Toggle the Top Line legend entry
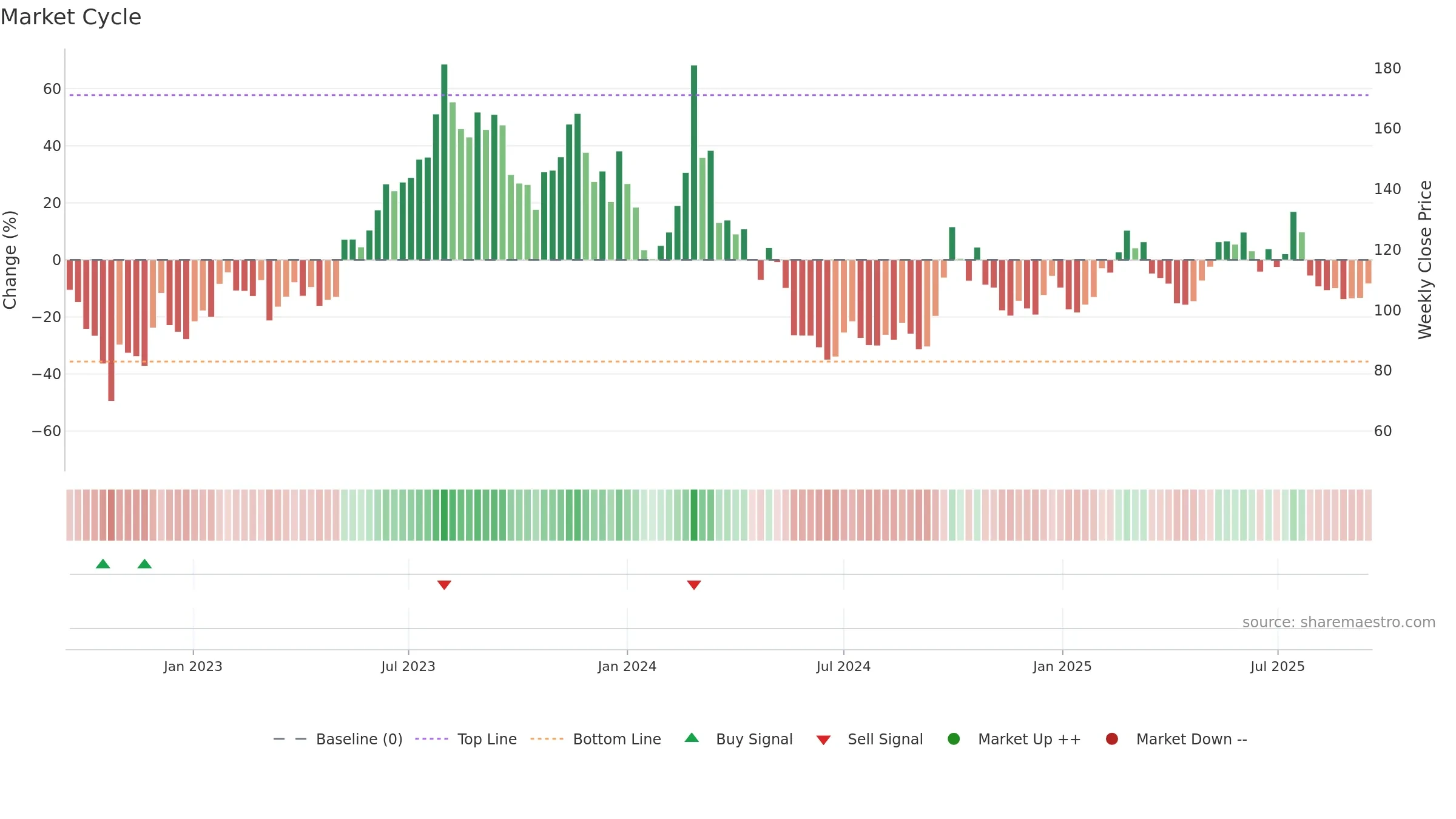 (466, 739)
